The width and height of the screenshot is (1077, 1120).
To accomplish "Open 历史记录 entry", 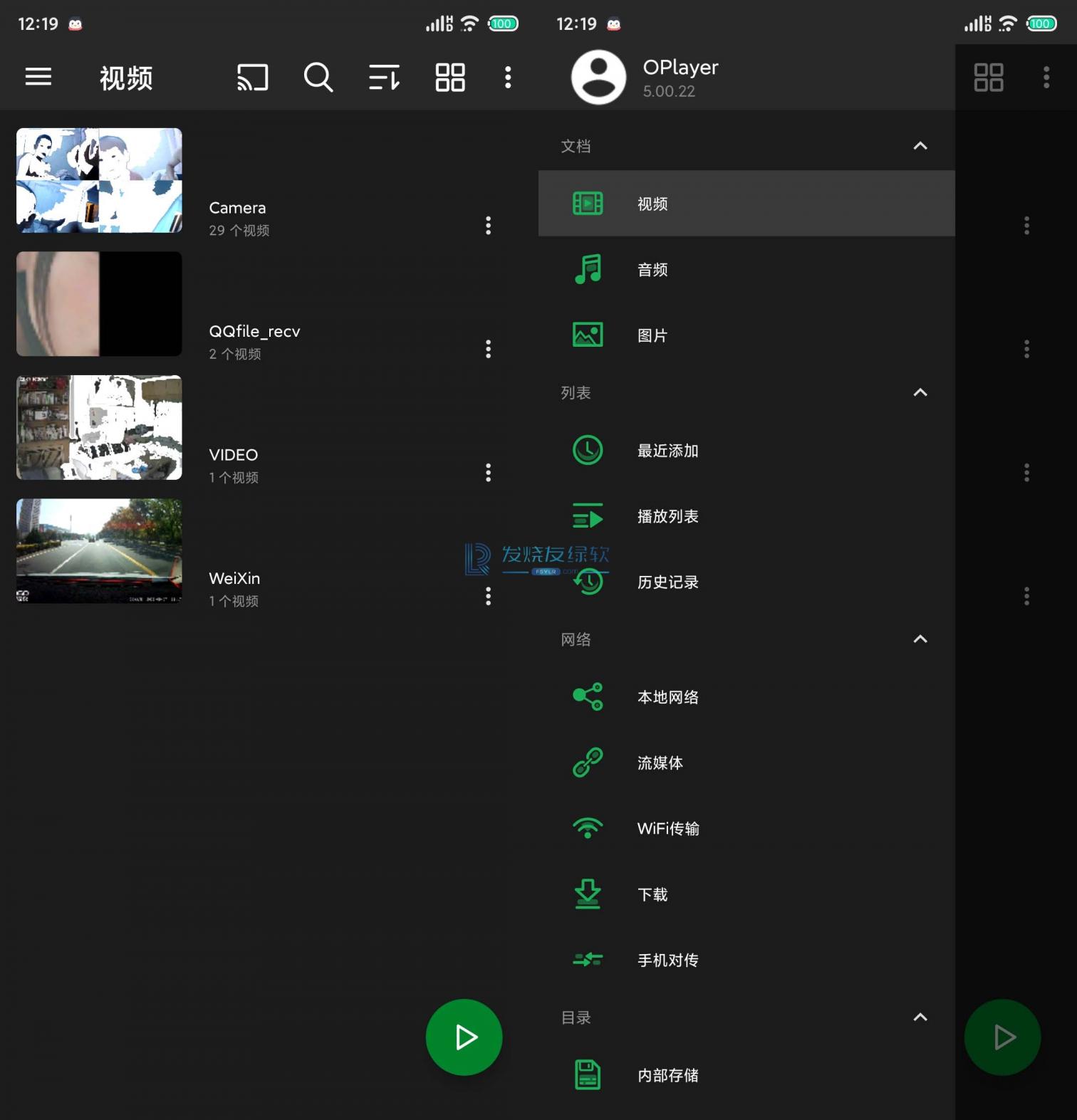I will [746, 582].
